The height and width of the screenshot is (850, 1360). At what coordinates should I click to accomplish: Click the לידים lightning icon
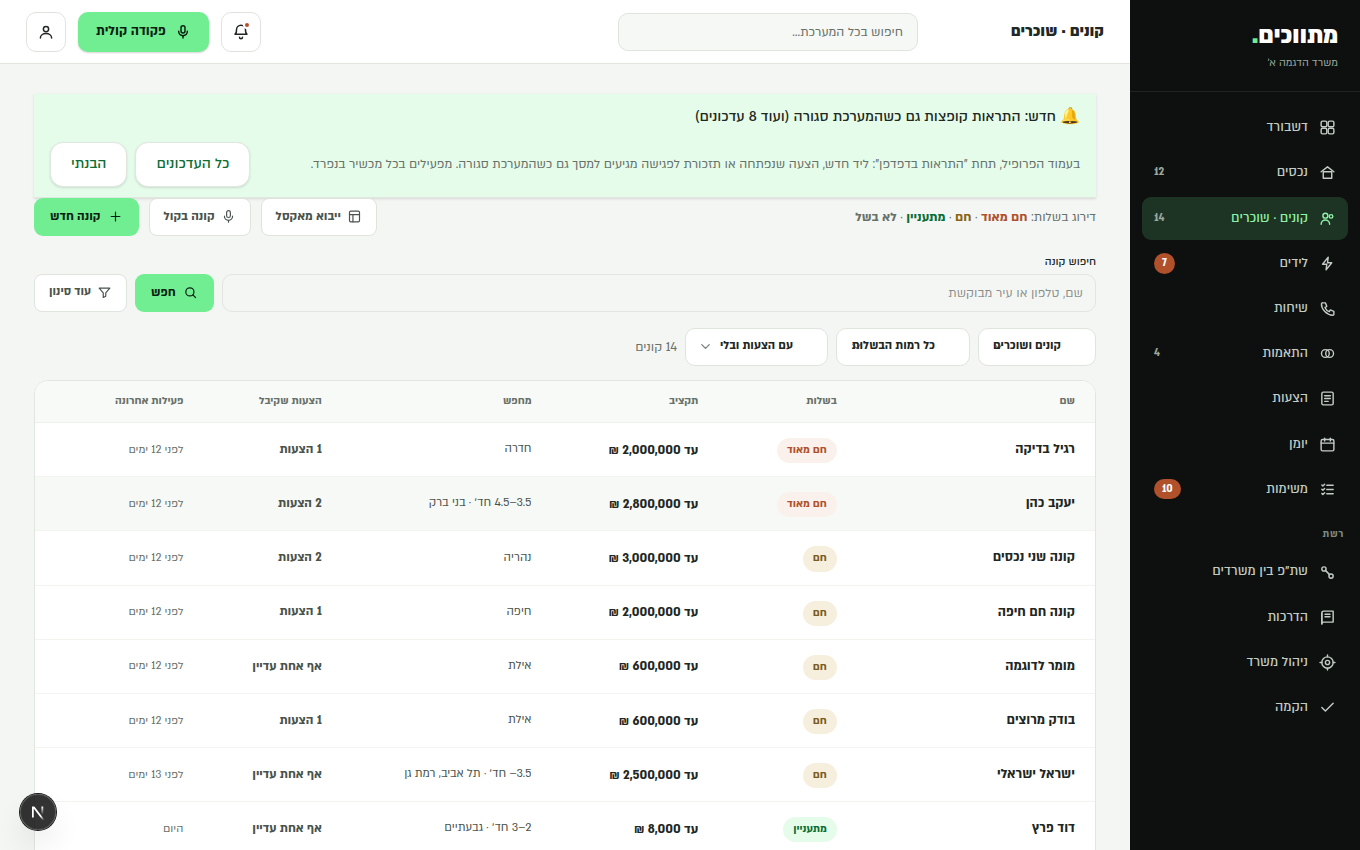1327,263
